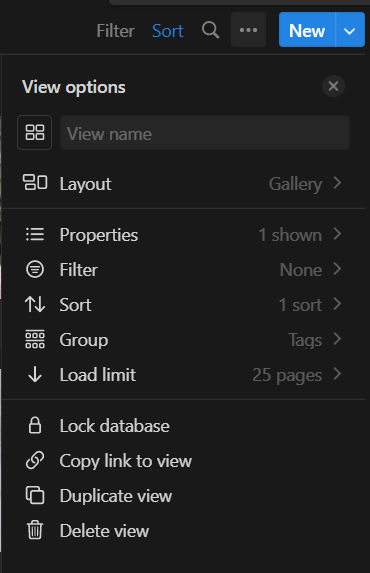This screenshot has width=370, height=573.
Task: Click the blue Sort button in the toolbar
Action: [x=168, y=31]
